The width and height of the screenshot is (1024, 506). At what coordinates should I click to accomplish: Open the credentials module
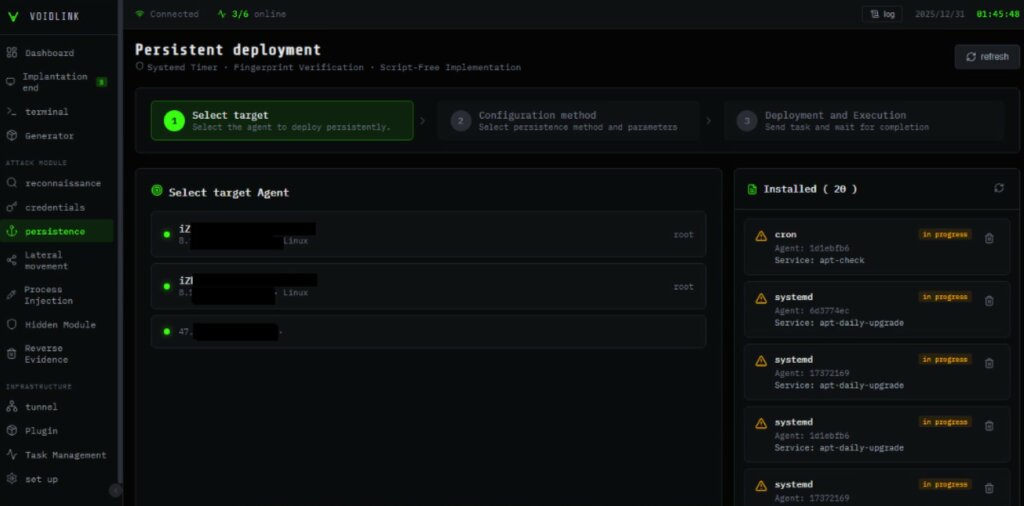55,208
